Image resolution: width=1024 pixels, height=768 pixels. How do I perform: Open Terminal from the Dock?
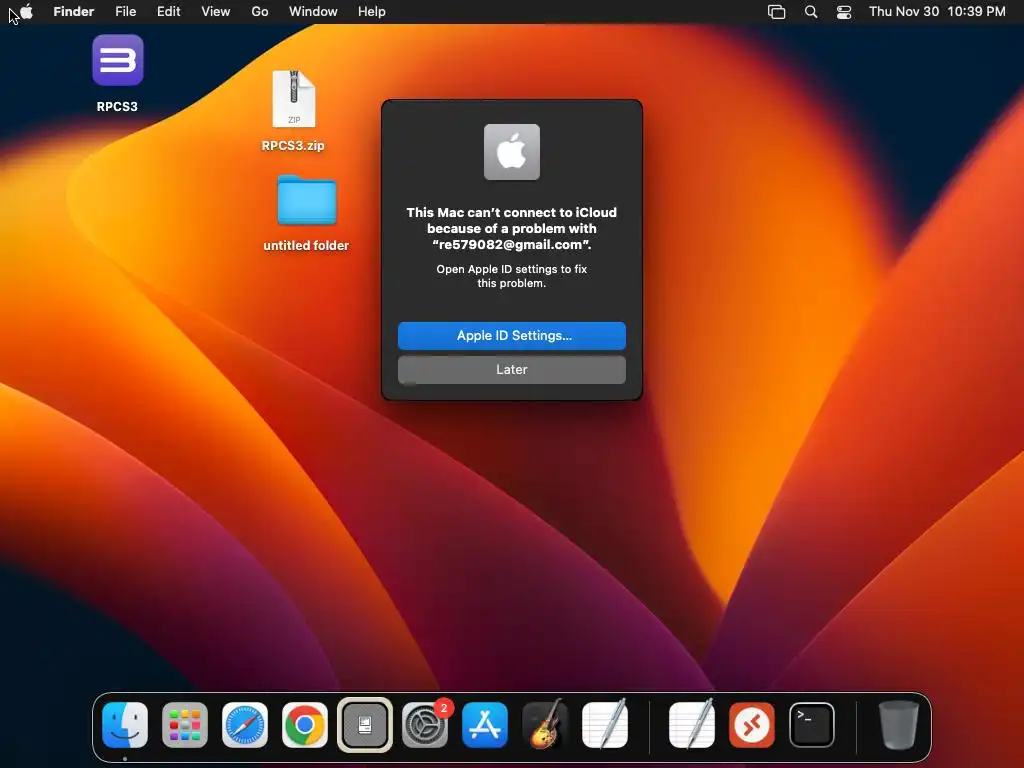click(x=812, y=725)
